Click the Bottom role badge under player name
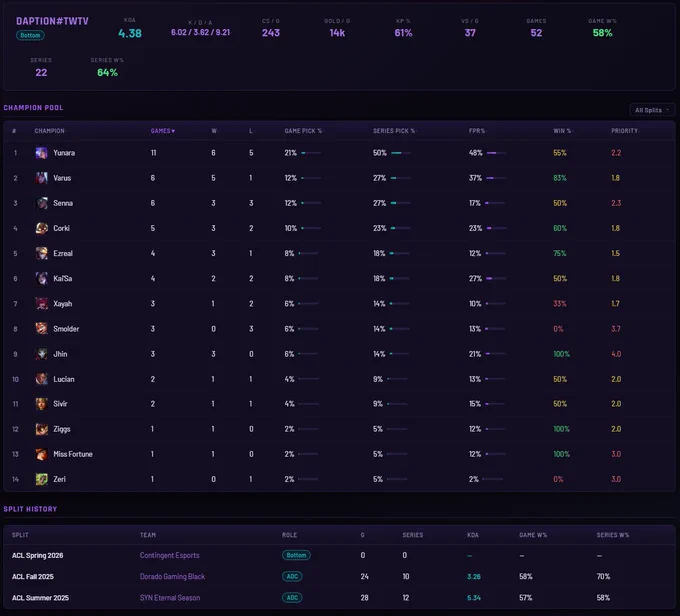 30,36
